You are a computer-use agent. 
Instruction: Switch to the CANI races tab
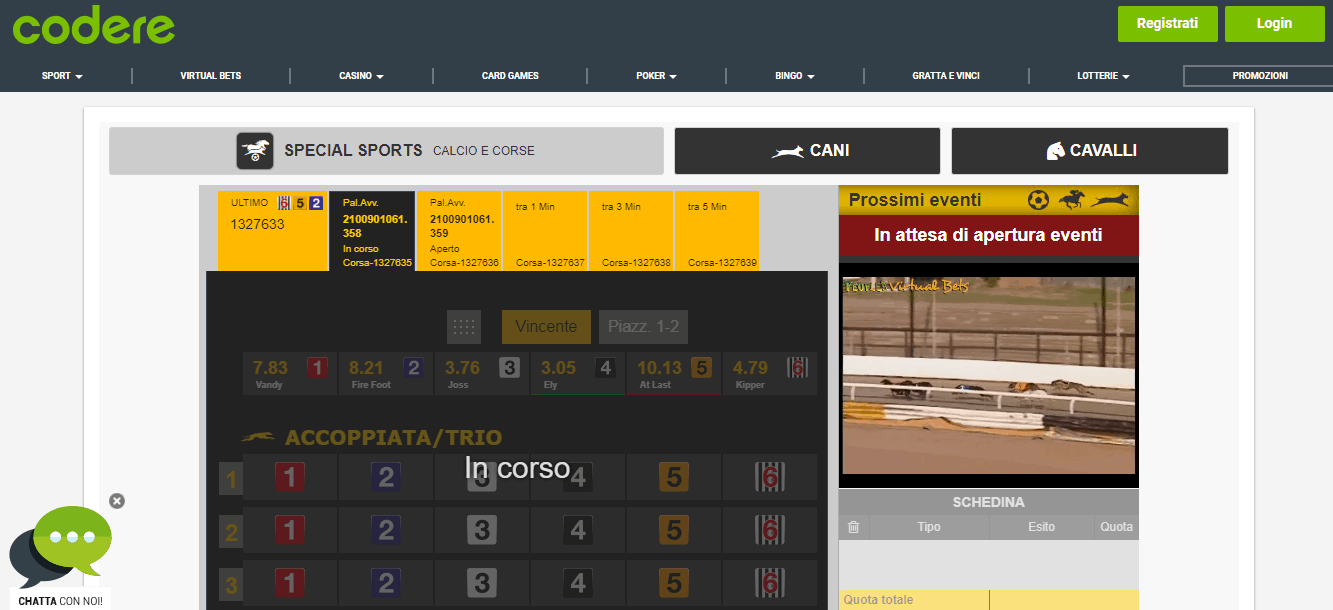807,151
